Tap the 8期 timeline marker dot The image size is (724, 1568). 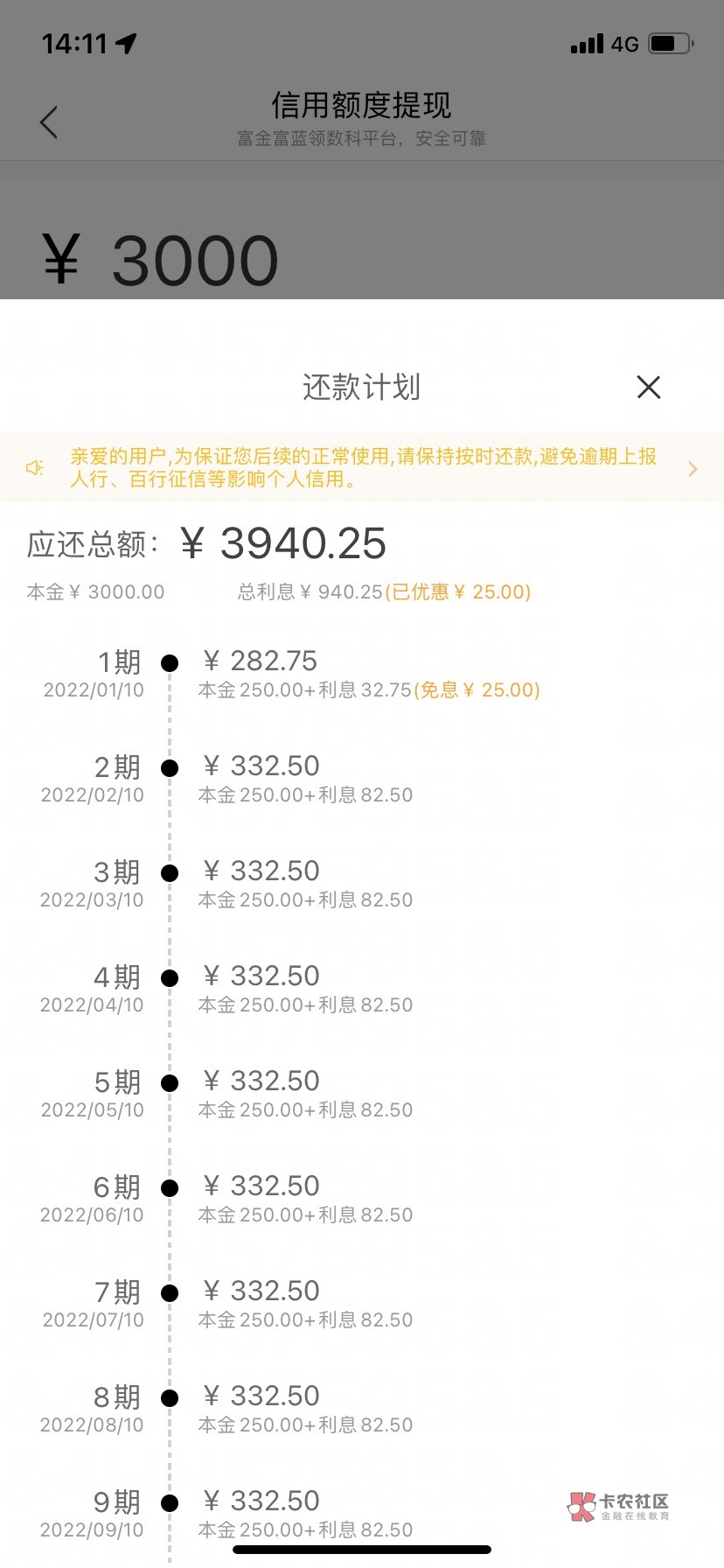[170, 1398]
